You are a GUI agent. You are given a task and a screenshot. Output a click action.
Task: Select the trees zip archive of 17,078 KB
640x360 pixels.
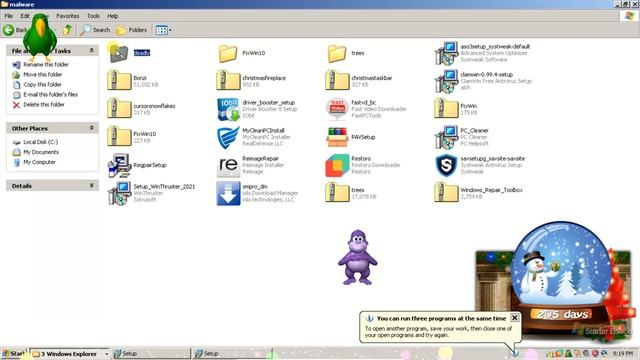tap(337, 193)
